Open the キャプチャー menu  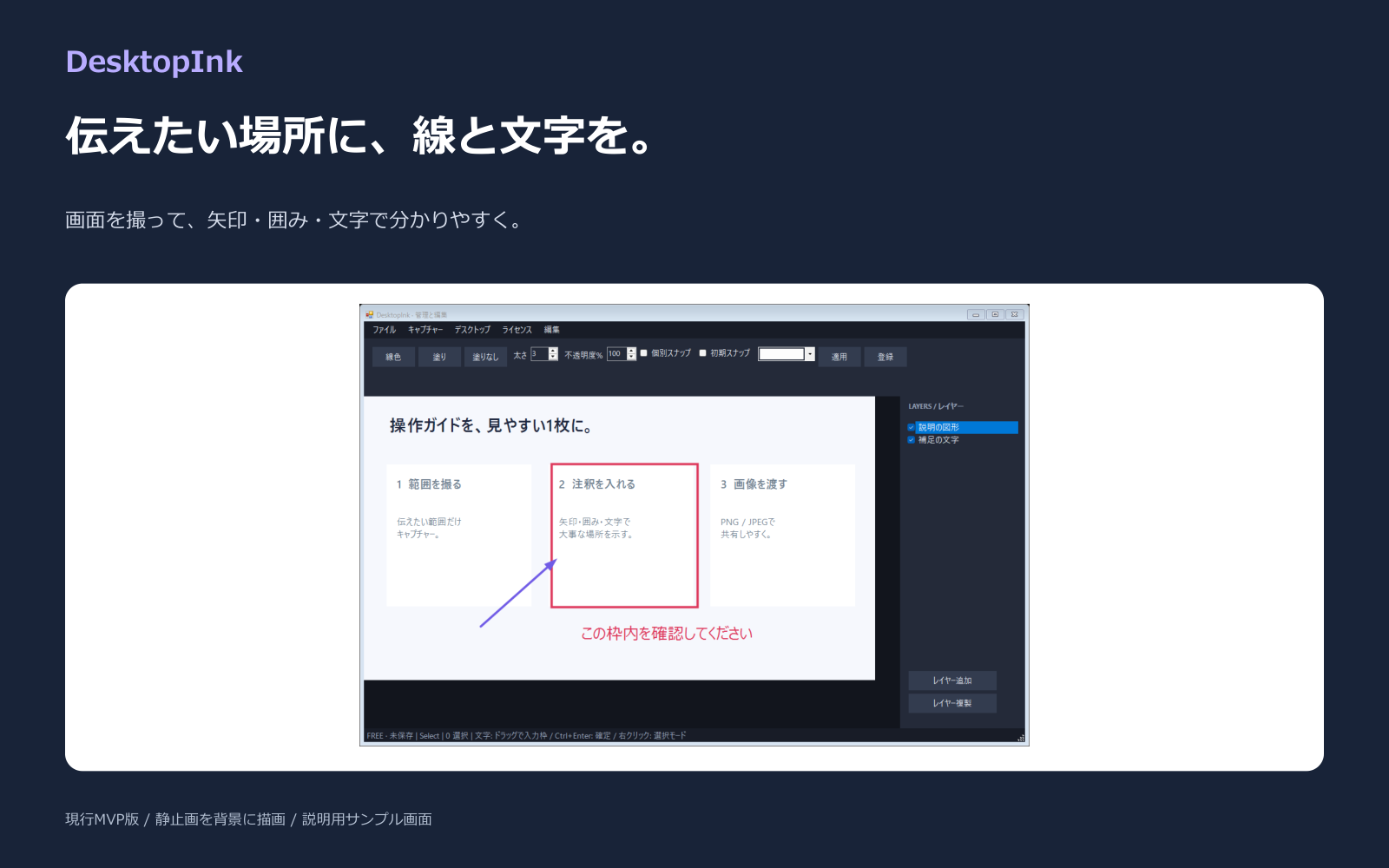coord(425,330)
